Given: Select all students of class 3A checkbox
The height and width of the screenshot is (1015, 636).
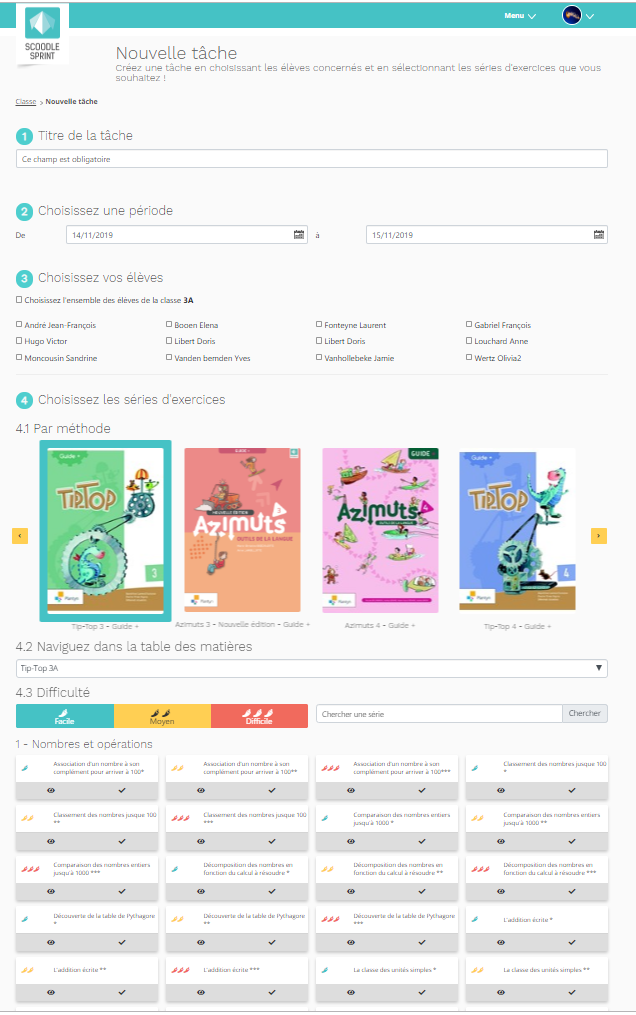Looking at the screenshot, I should (19, 300).
